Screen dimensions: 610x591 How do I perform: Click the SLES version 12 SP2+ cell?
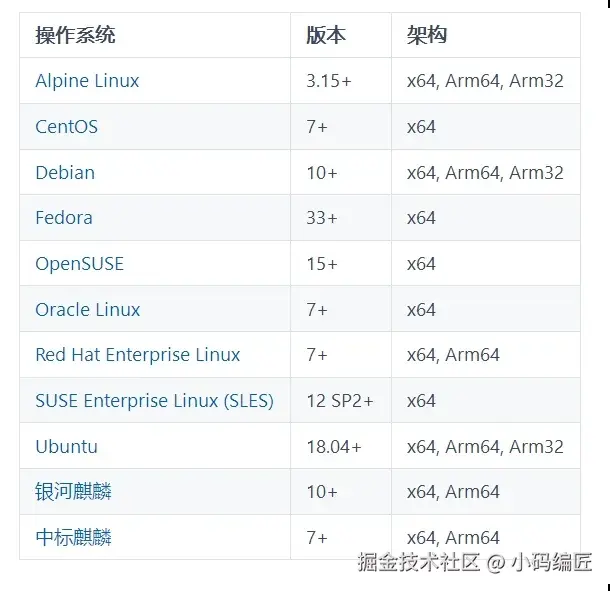pyautogui.click(x=341, y=401)
